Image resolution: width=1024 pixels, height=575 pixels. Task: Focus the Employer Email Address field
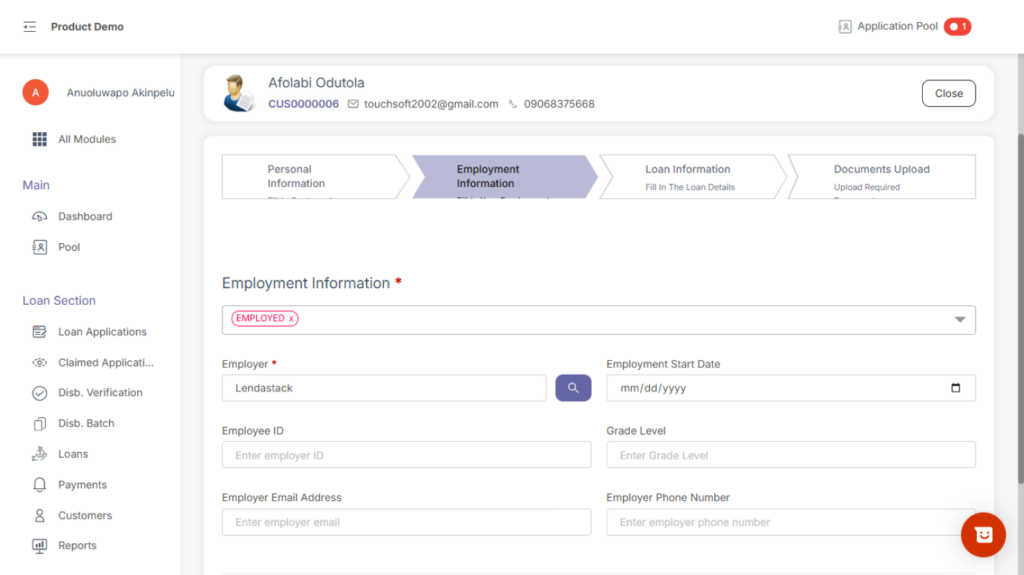click(406, 522)
